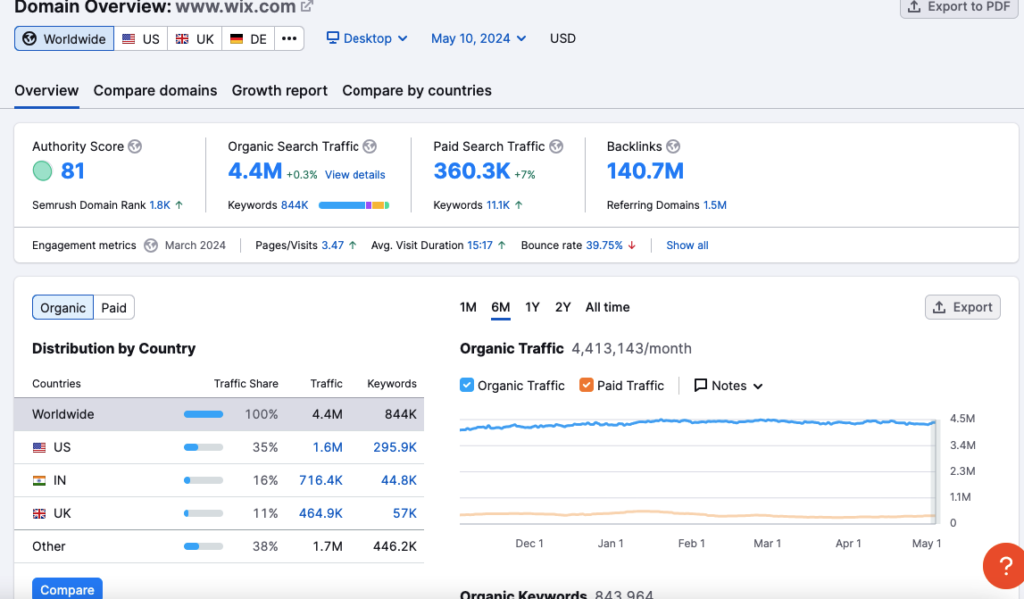Viewport: 1024px width, 599px height.
Task: Open the Bounce rate 39.75% value
Action: pyautogui.click(x=604, y=246)
